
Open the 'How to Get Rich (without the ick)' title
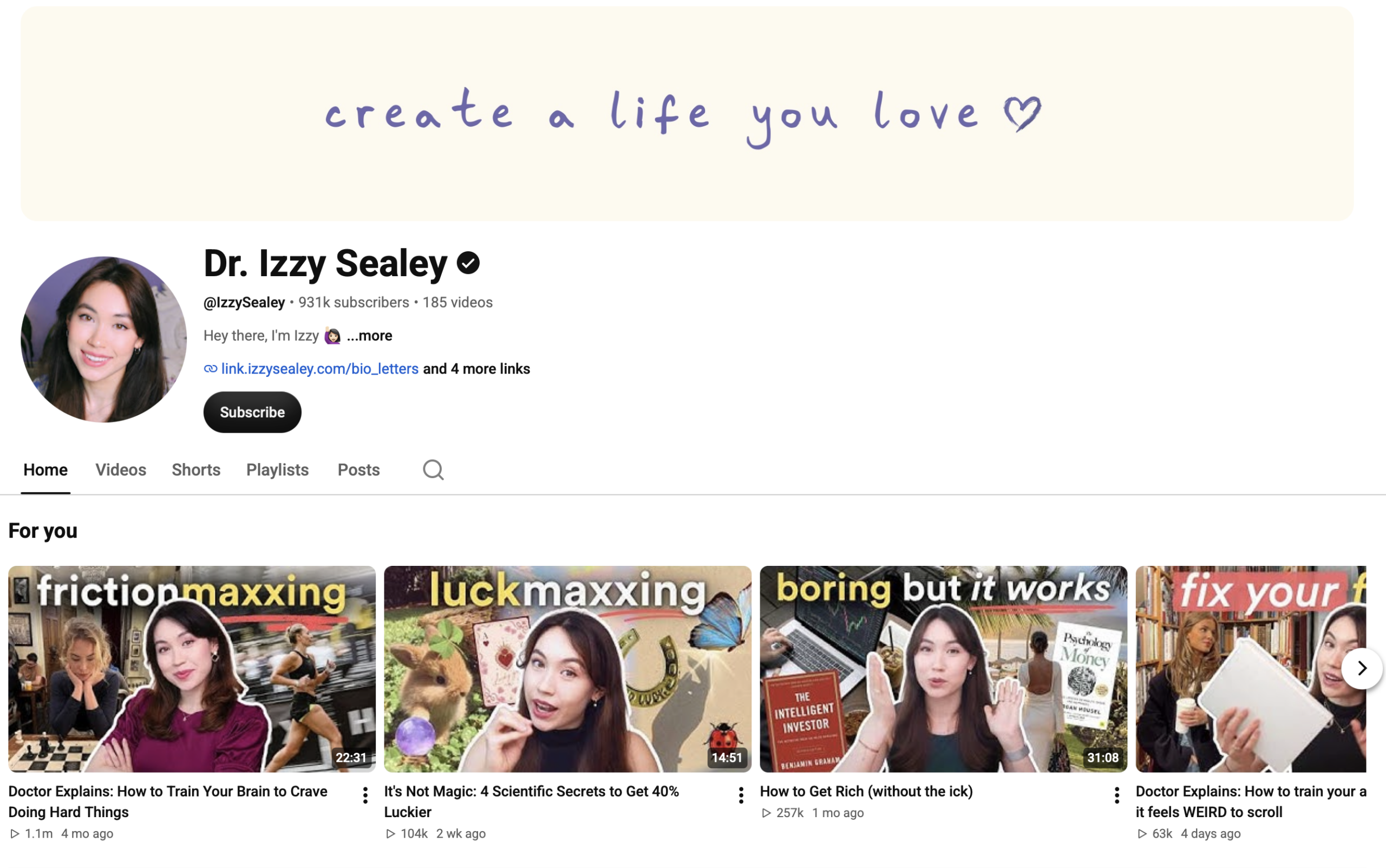click(866, 791)
